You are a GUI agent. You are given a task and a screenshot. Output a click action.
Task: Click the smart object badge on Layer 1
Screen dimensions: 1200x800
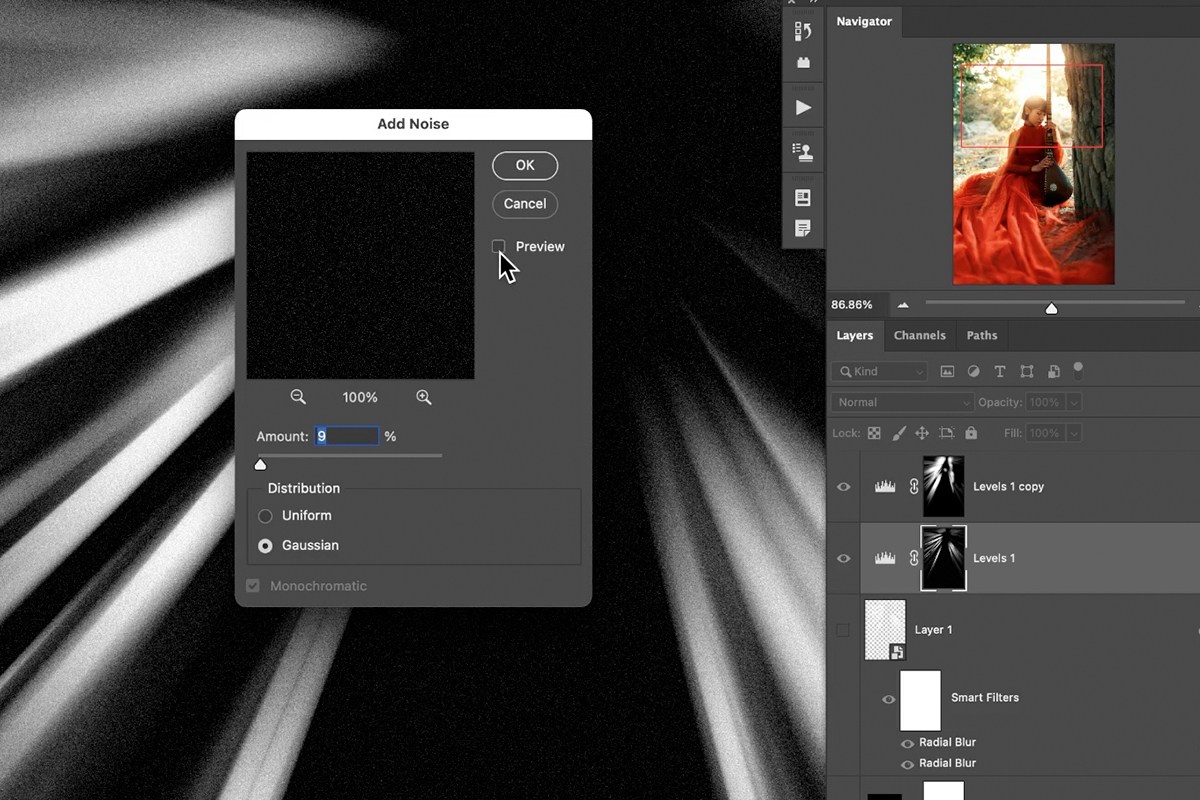897,652
